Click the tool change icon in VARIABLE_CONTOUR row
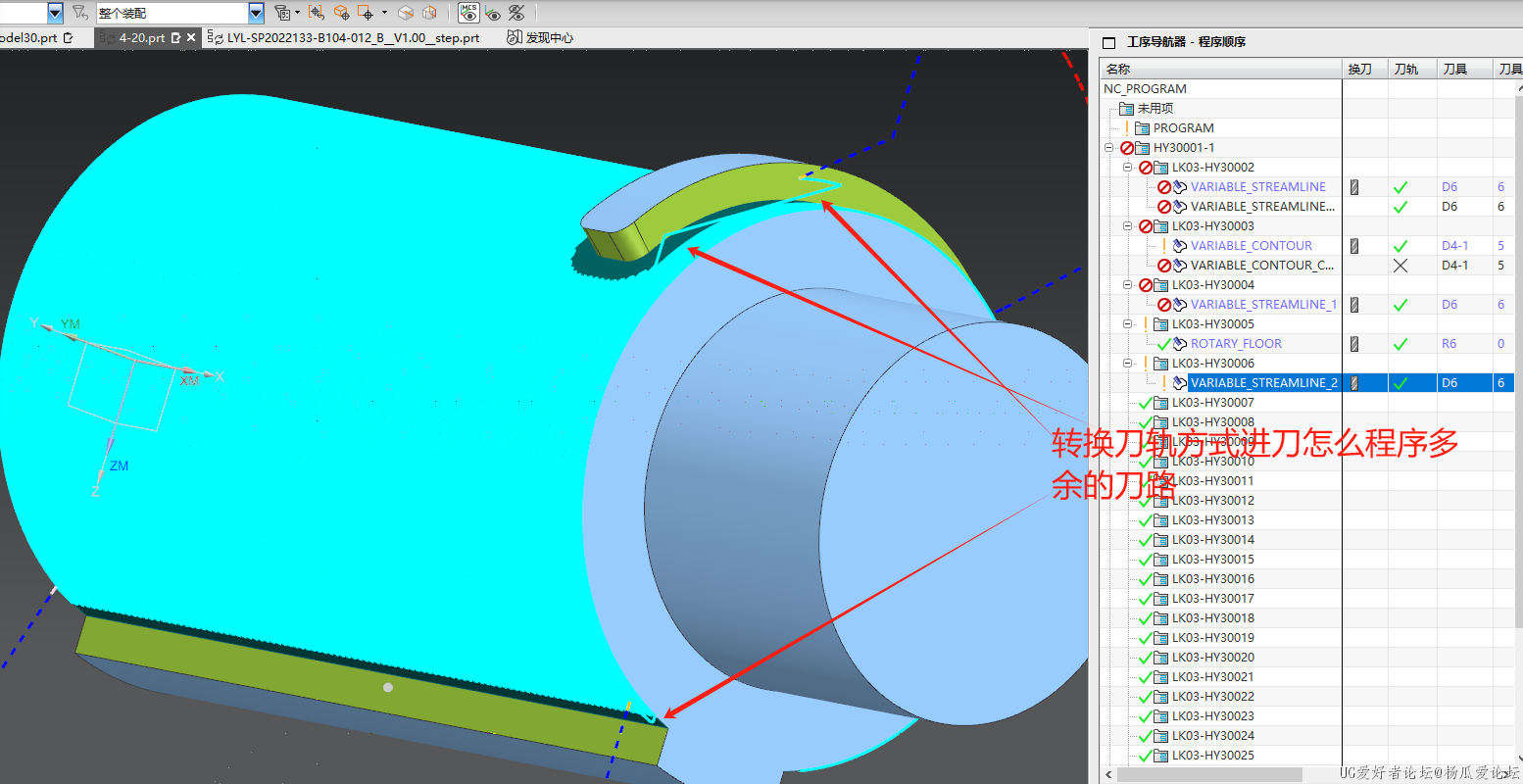 pyautogui.click(x=1354, y=246)
